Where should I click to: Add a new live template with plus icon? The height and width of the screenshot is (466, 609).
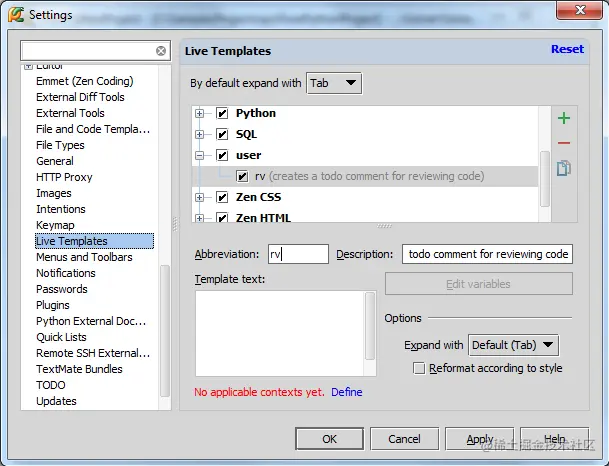[564, 118]
